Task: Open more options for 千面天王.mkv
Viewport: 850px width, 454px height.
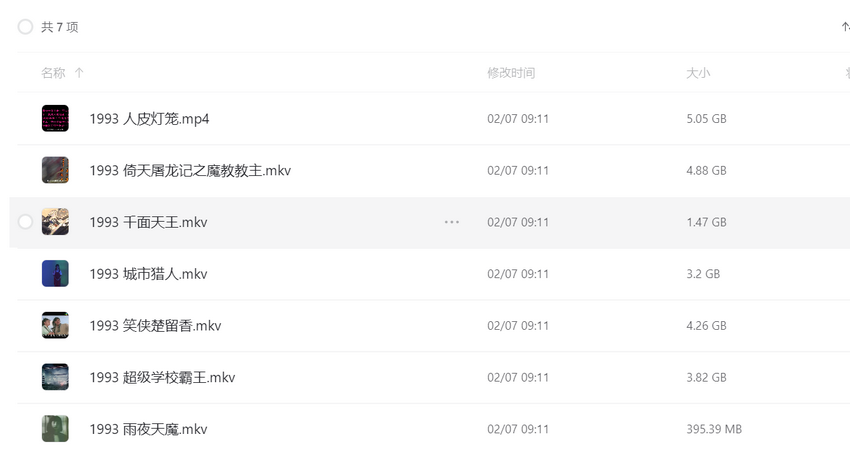Action: 452,222
